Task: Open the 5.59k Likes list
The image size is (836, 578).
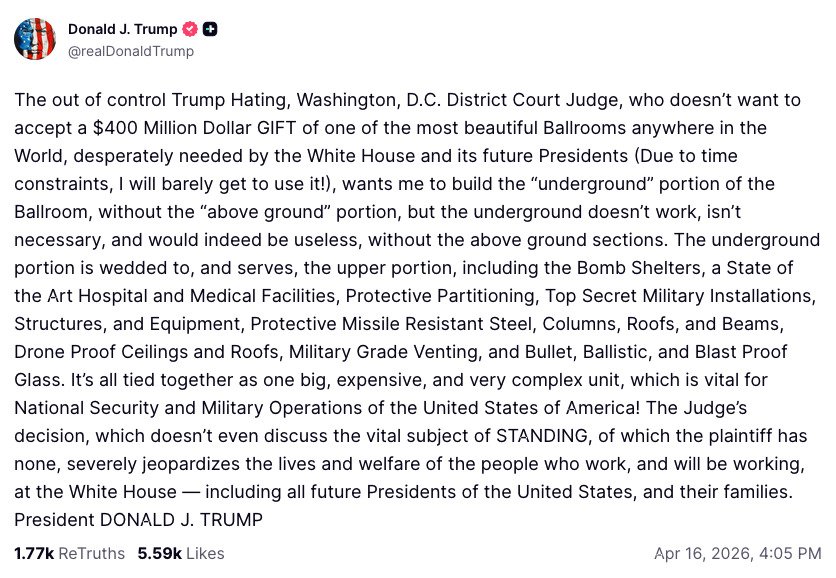Action: pyautogui.click(x=181, y=553)
